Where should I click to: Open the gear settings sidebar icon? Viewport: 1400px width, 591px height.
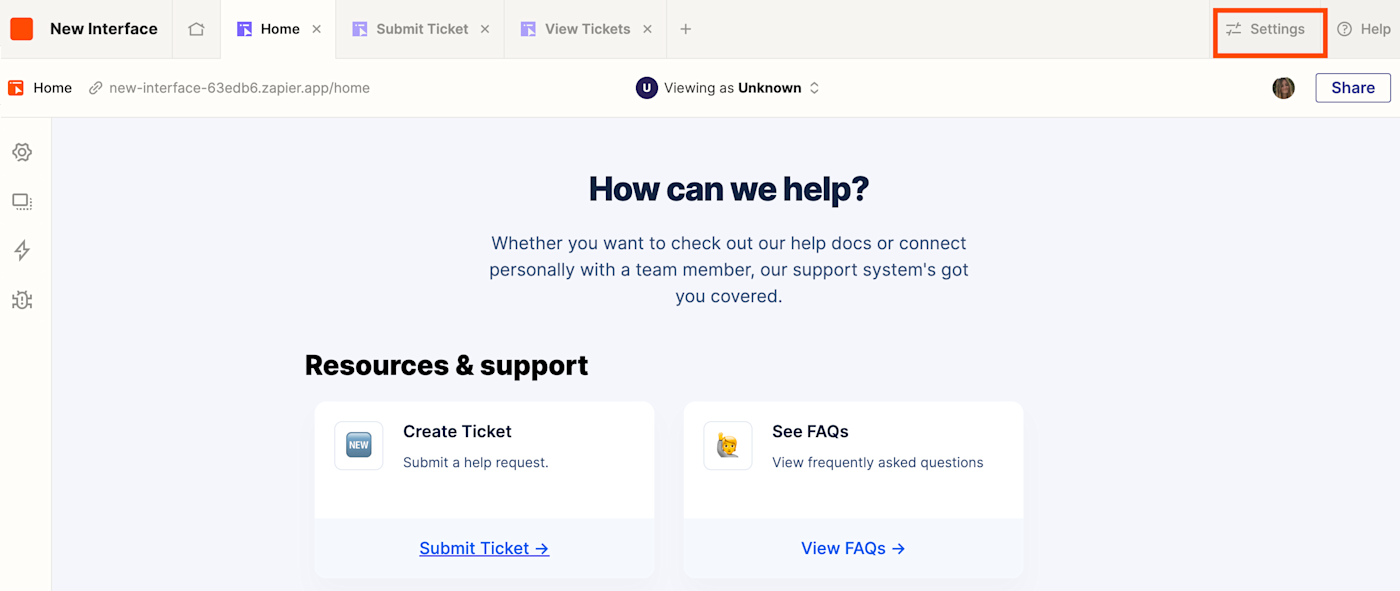pos(22,152)
